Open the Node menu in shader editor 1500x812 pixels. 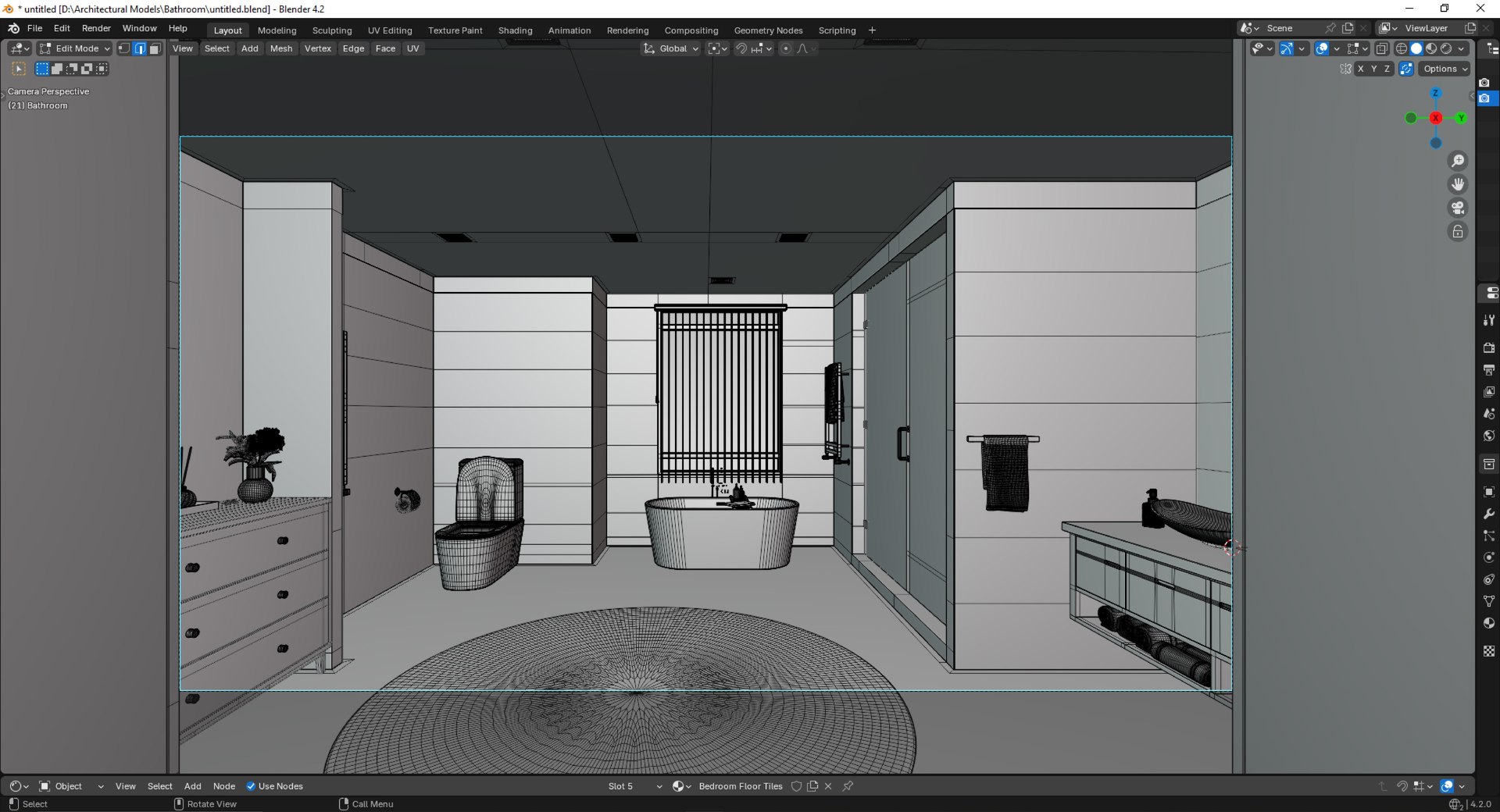[223, 786]
